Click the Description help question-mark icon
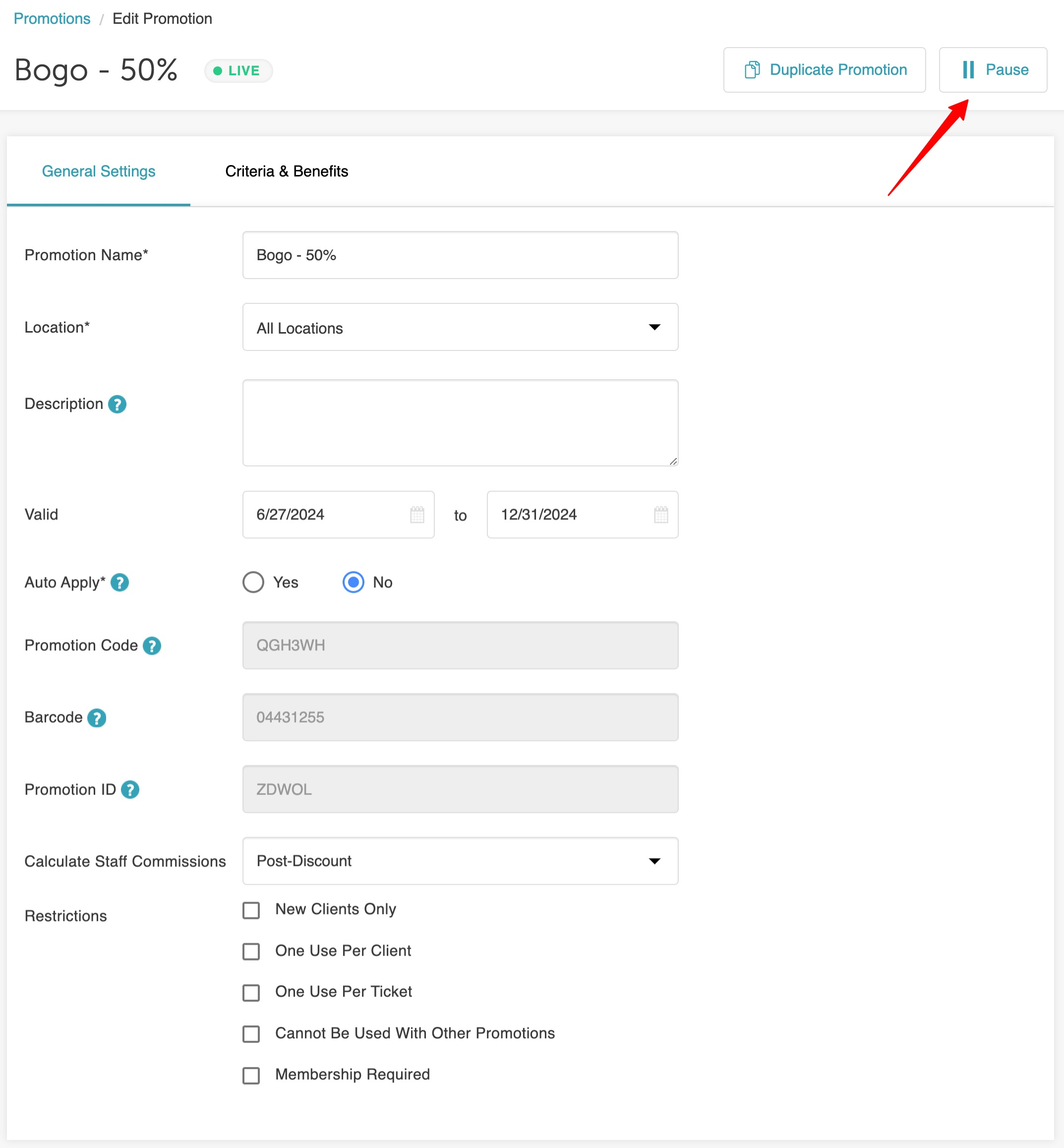The image size is (1064, 1148). click(117, 404)
